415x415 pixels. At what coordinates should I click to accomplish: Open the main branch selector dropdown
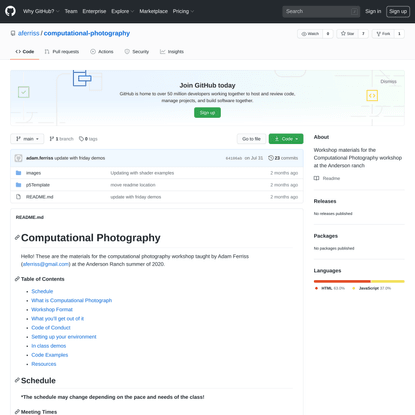(x=27, y=139)
